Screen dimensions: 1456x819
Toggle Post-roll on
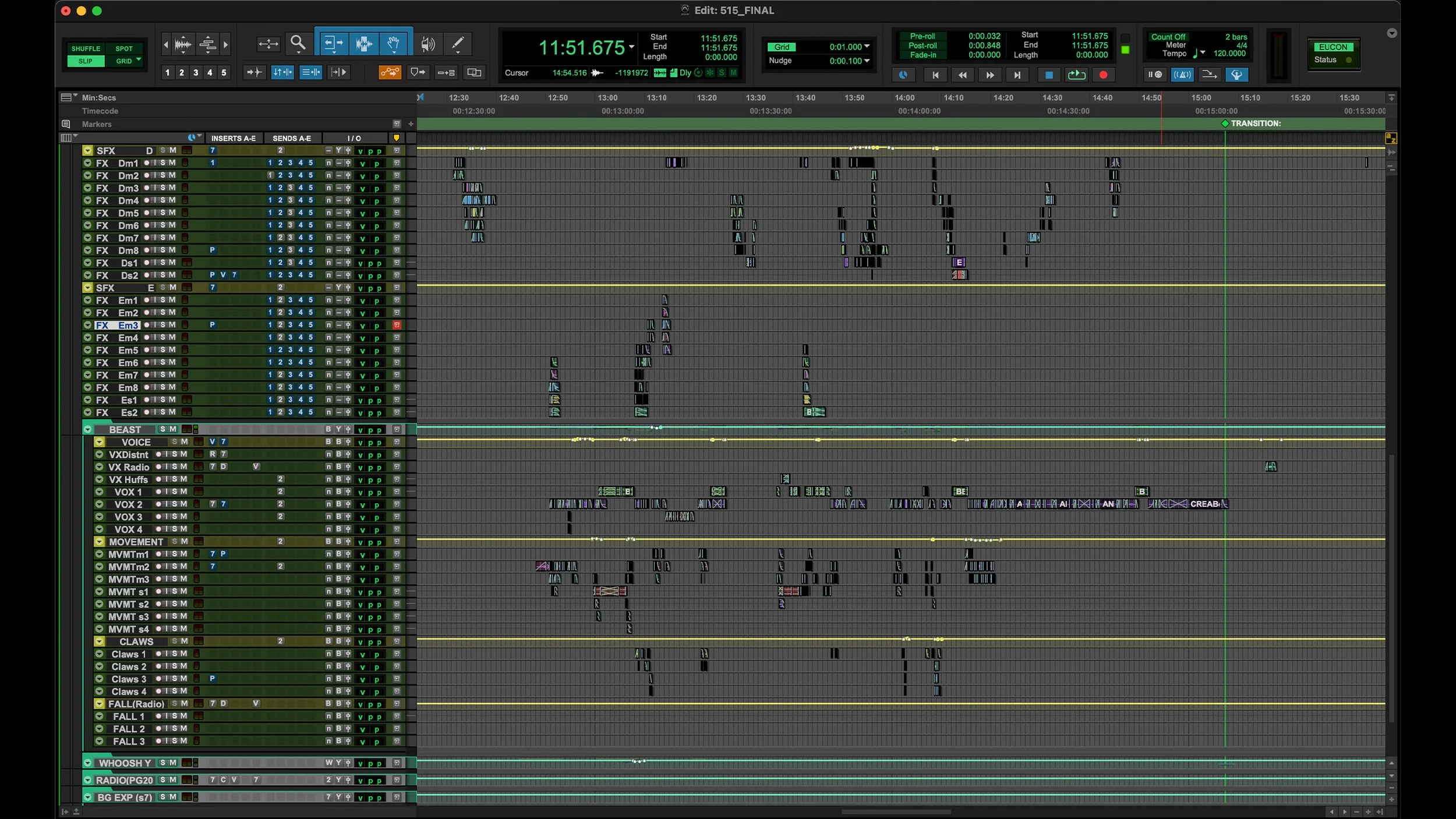(923, 45)
